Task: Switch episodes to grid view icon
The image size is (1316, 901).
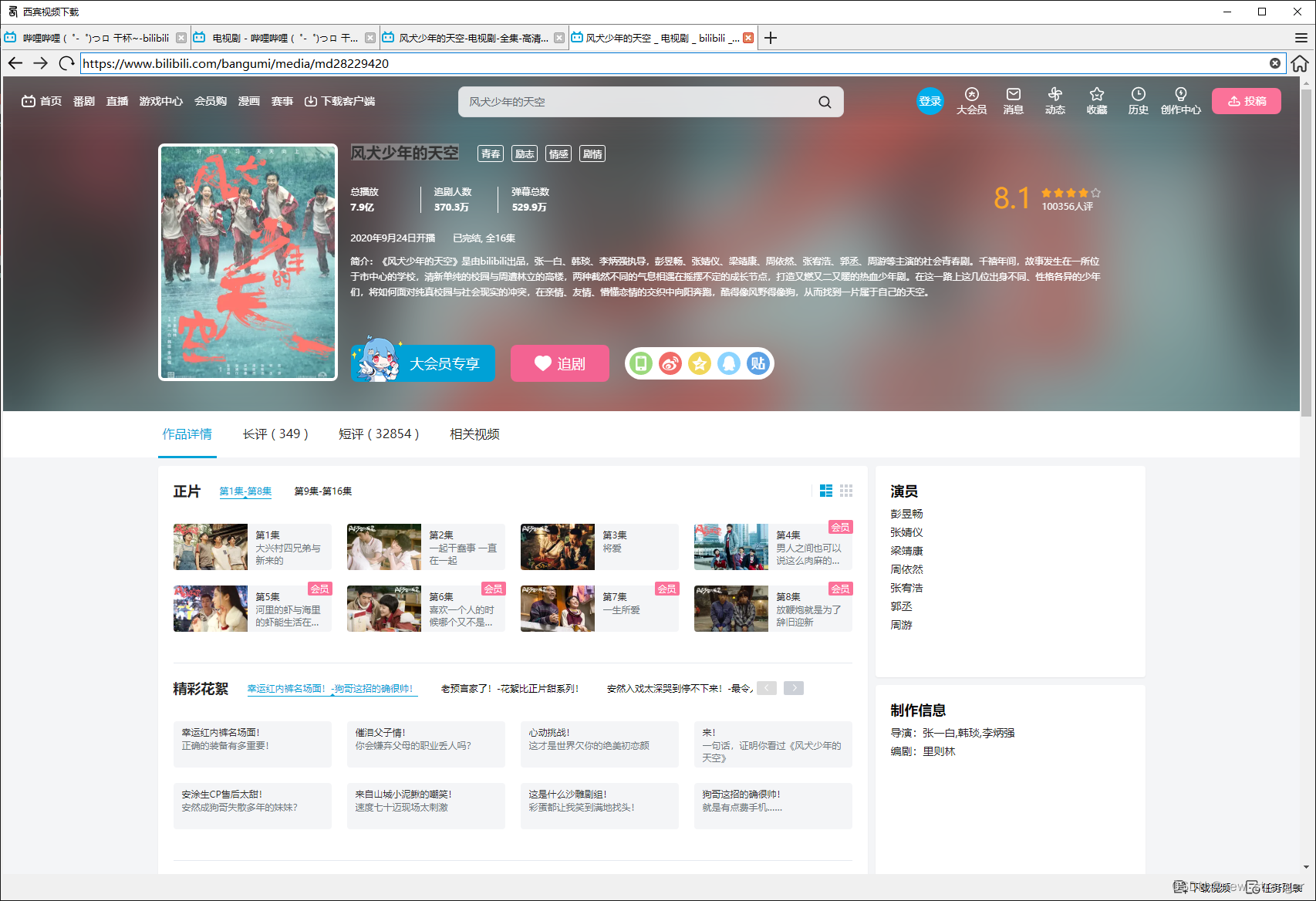Action: (846, 491)
